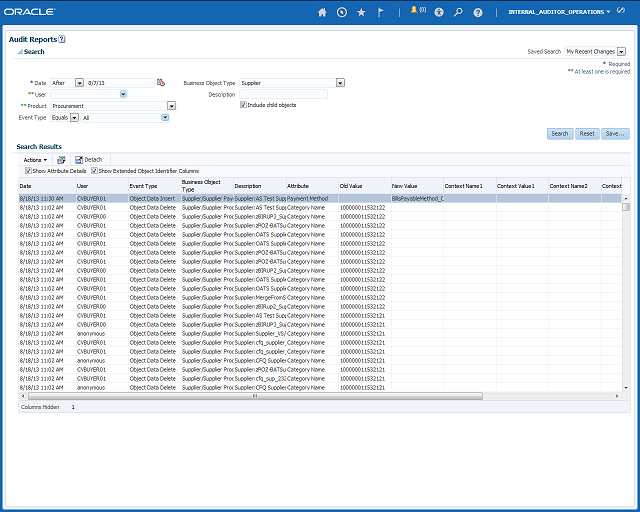Viewport: 640px width, 512px height.
Task: Toggle Show Attribute Details checkbox
Action: click(x=28, y=171)
